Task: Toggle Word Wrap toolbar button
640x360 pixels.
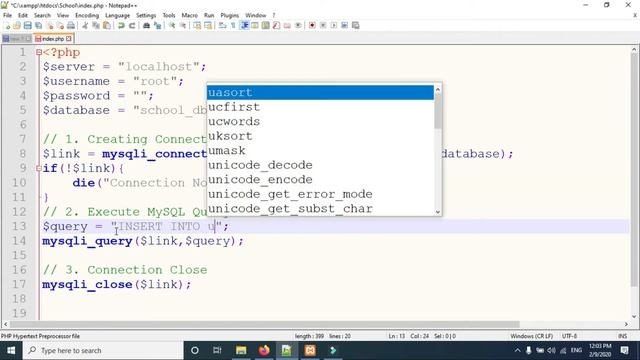Action: click(x=222, y=26)
